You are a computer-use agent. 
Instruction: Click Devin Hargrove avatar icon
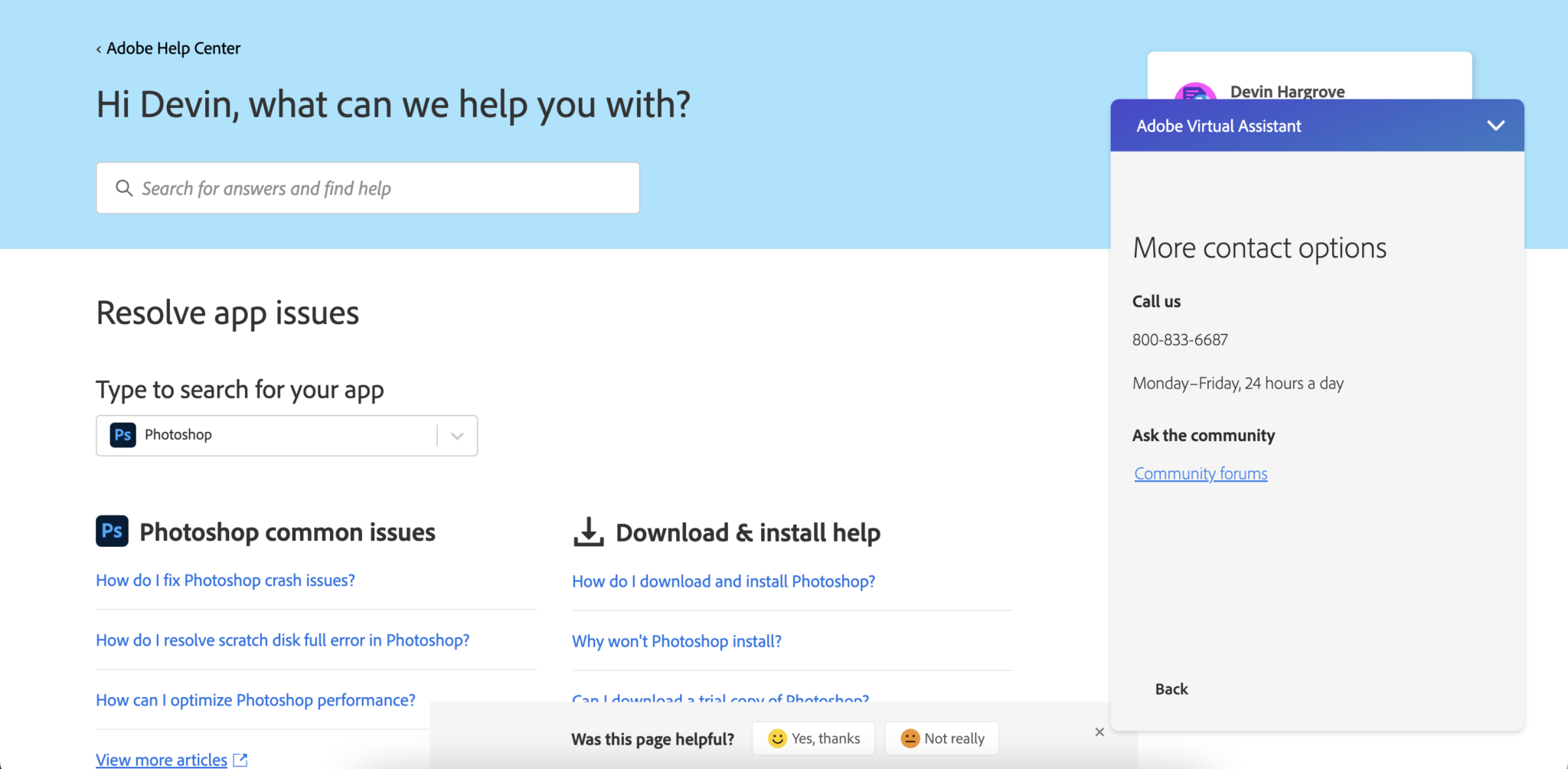point(1195,91)
